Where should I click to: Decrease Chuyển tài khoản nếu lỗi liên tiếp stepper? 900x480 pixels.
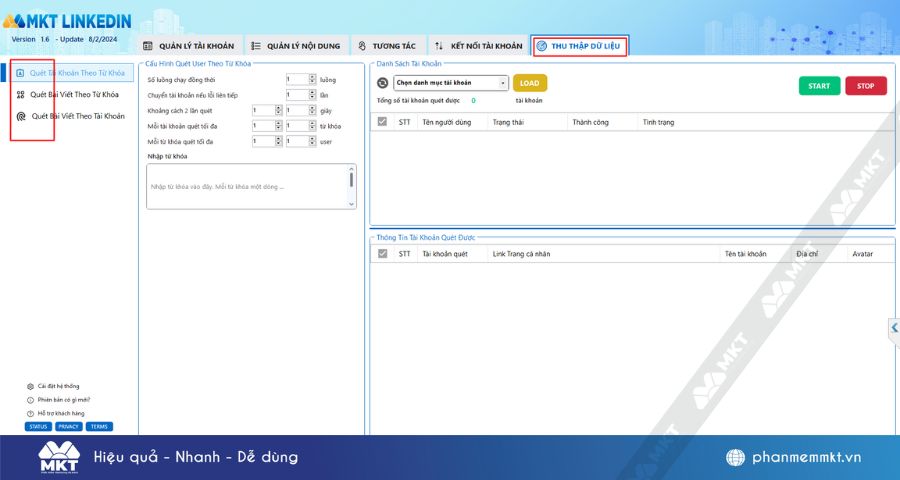tap(312, 98)
